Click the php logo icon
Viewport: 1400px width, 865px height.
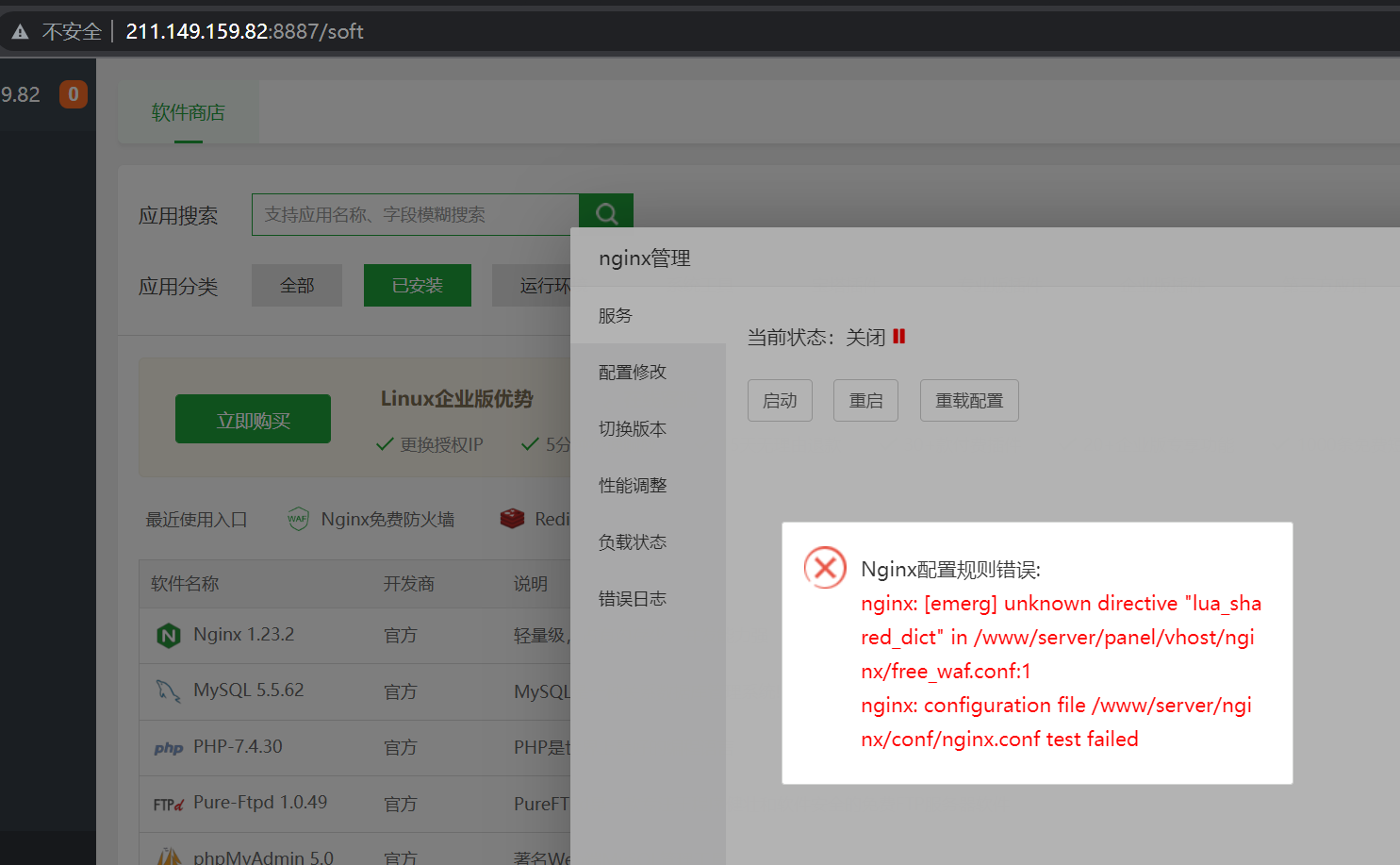[x=169, y=748]
